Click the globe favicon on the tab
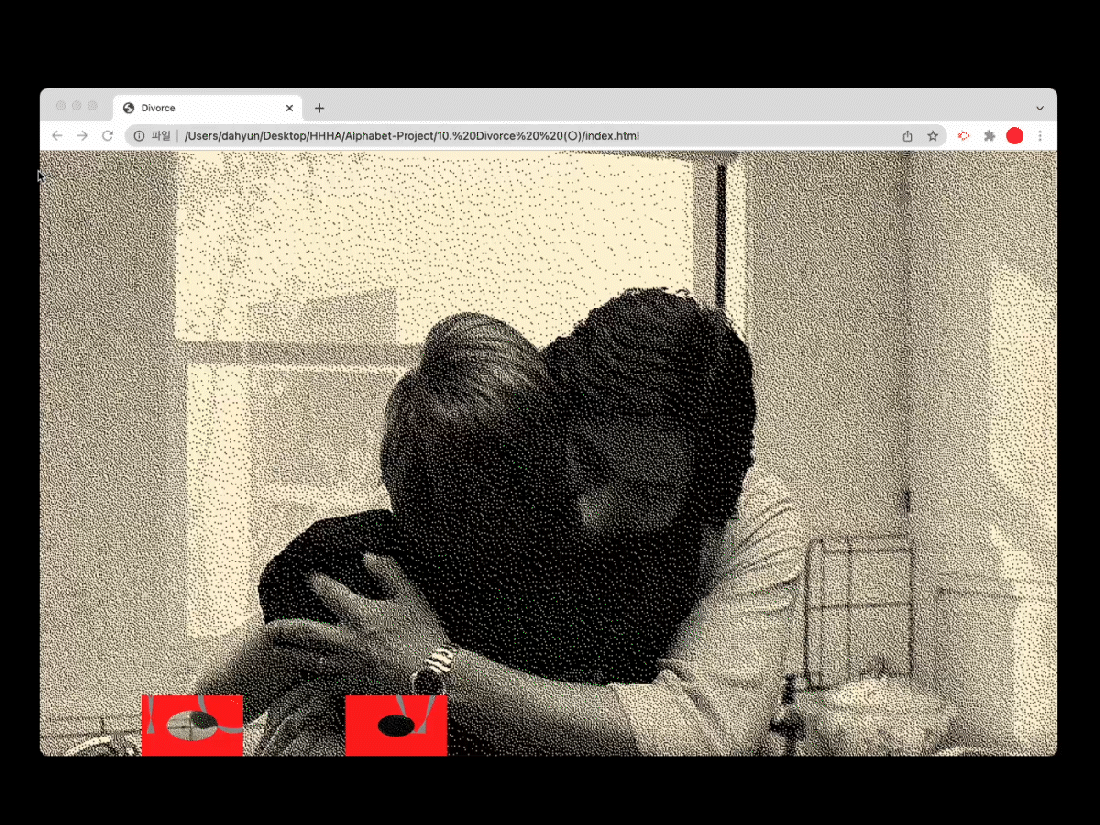Viewport: 1100px width, 825px height. click(128, 108)
